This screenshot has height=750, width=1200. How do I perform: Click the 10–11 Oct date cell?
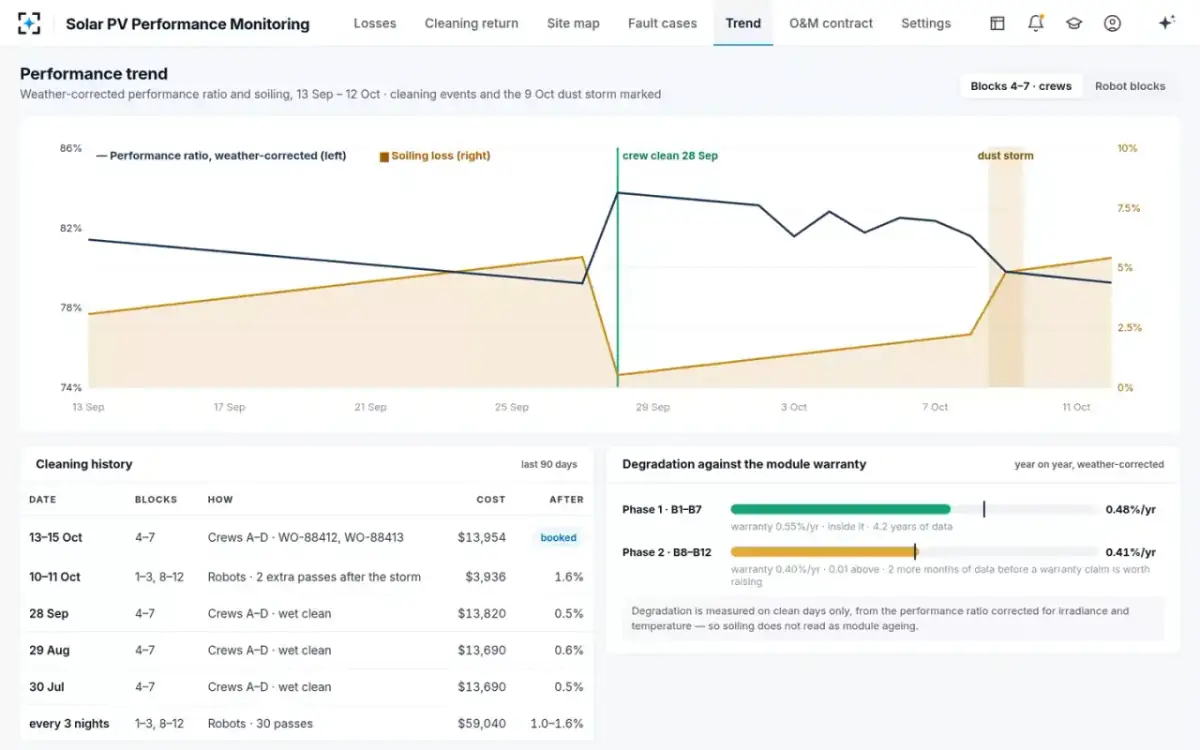[x=55, y=577]
